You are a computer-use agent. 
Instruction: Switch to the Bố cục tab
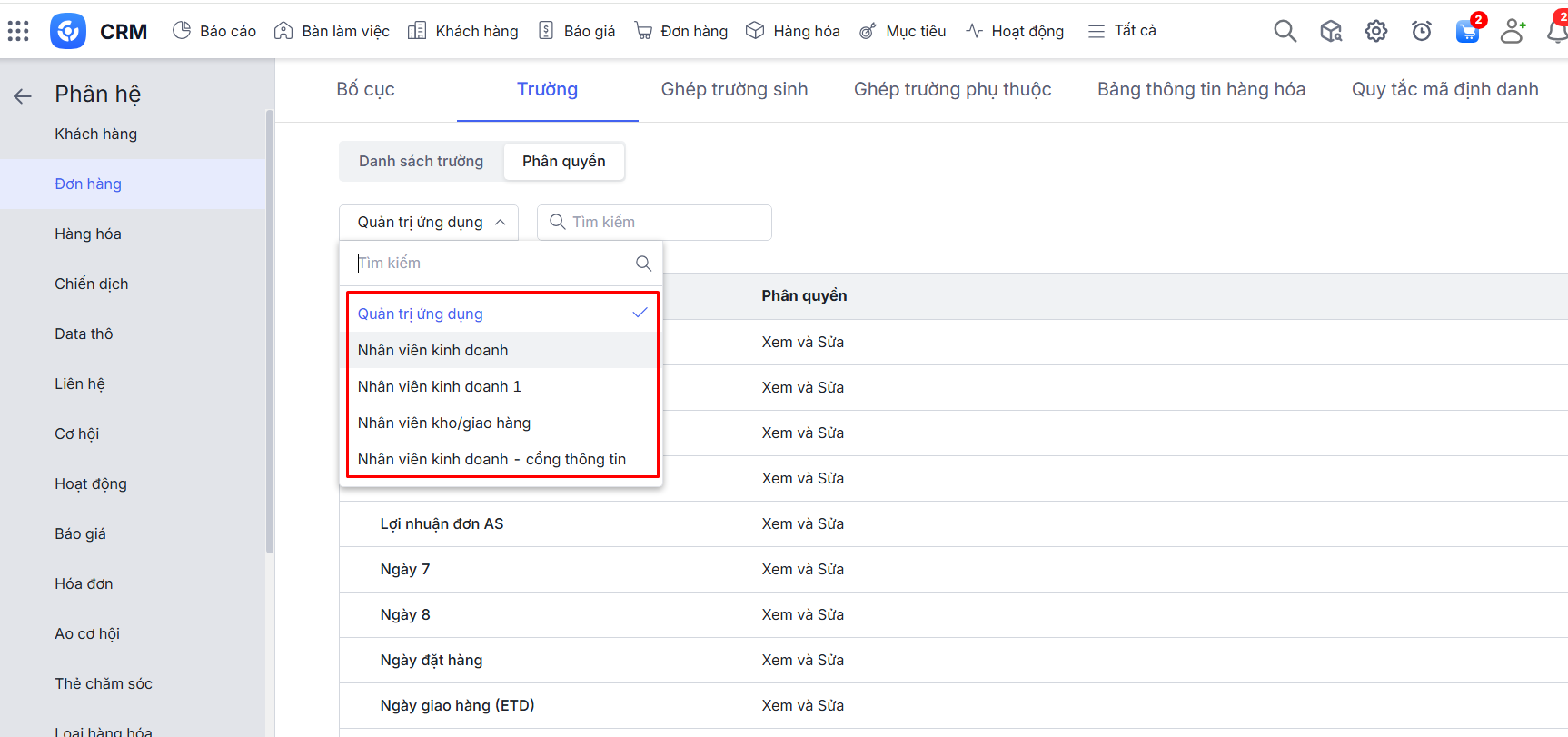(365, 89)
